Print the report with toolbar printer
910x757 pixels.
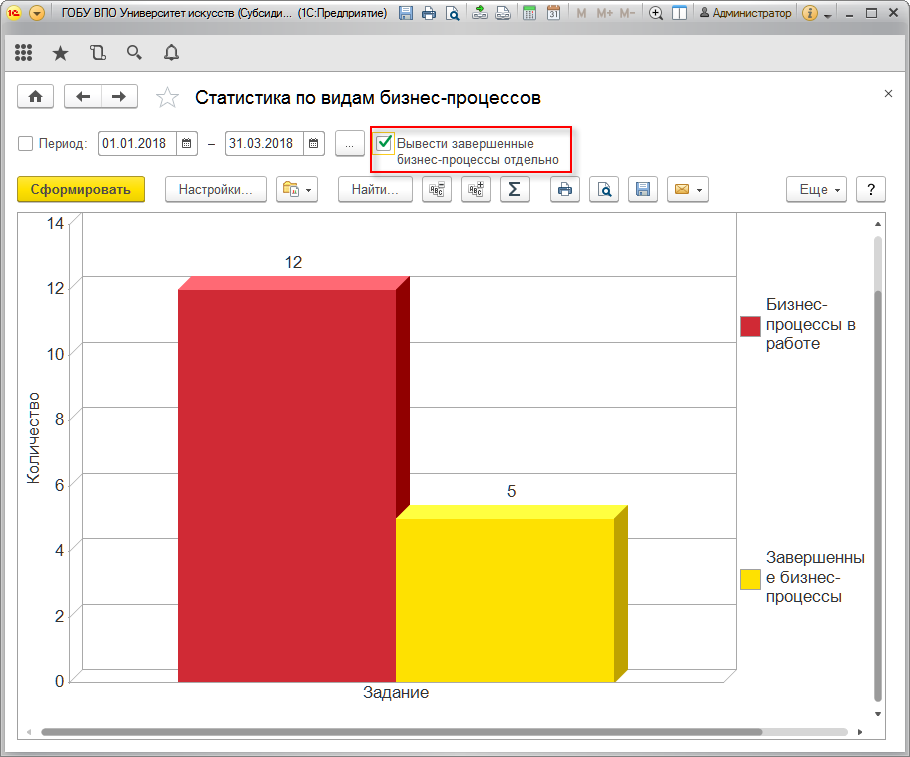click(565, 189)
